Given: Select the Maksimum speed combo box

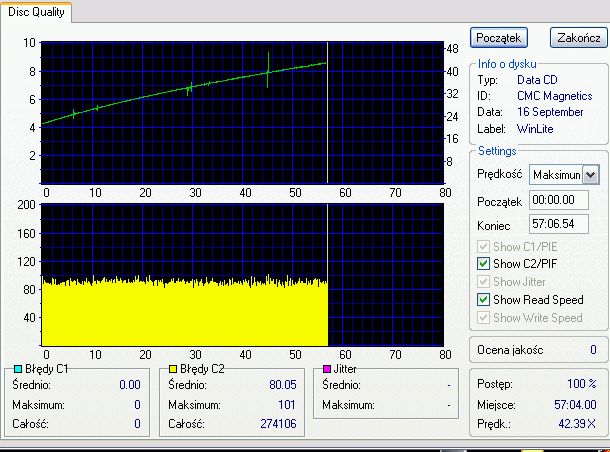Looking at the screenshot, I should [x=564, y=175].
